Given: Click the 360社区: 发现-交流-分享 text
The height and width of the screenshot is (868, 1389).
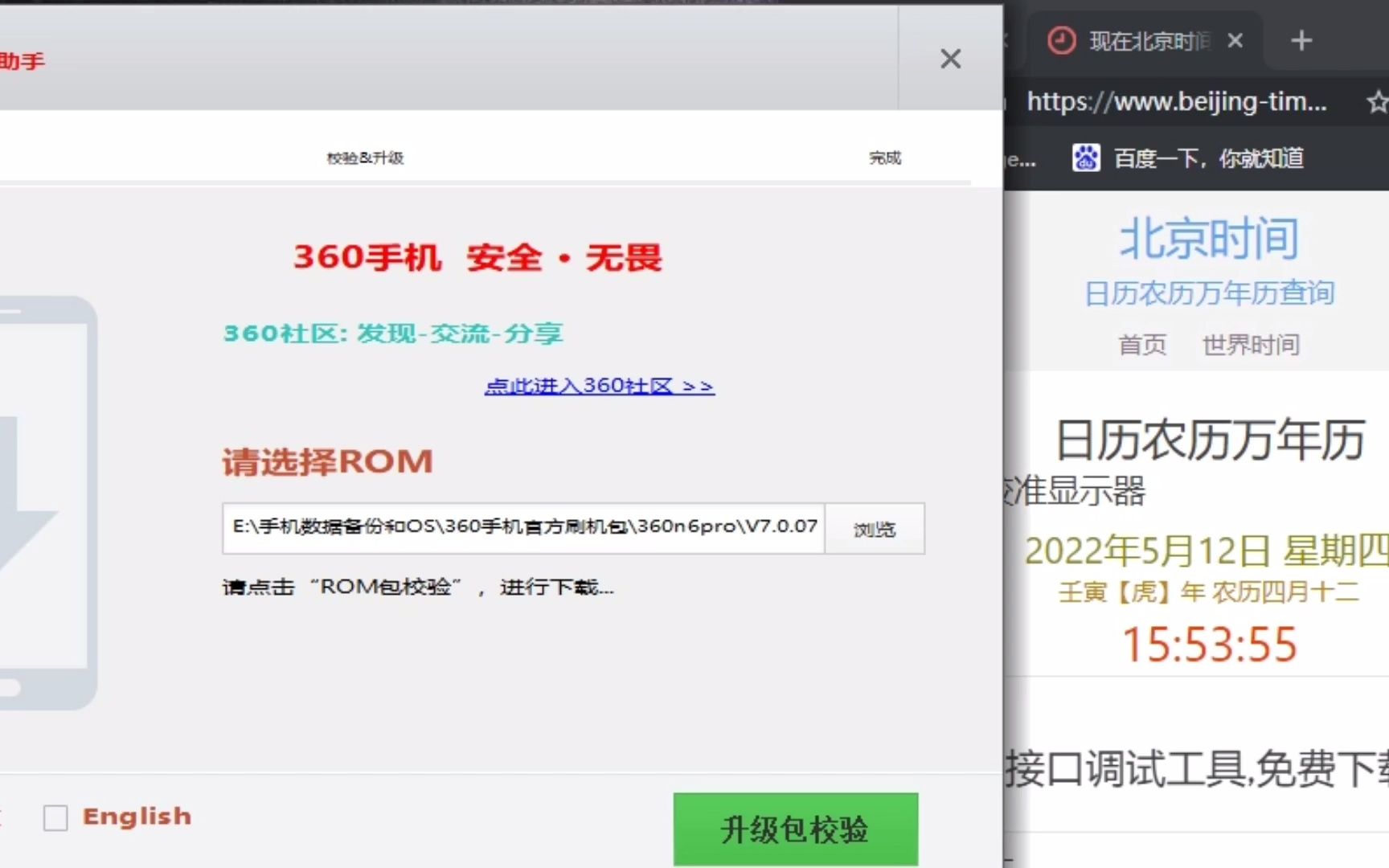Looking at the screenshot, I should 393,333.
